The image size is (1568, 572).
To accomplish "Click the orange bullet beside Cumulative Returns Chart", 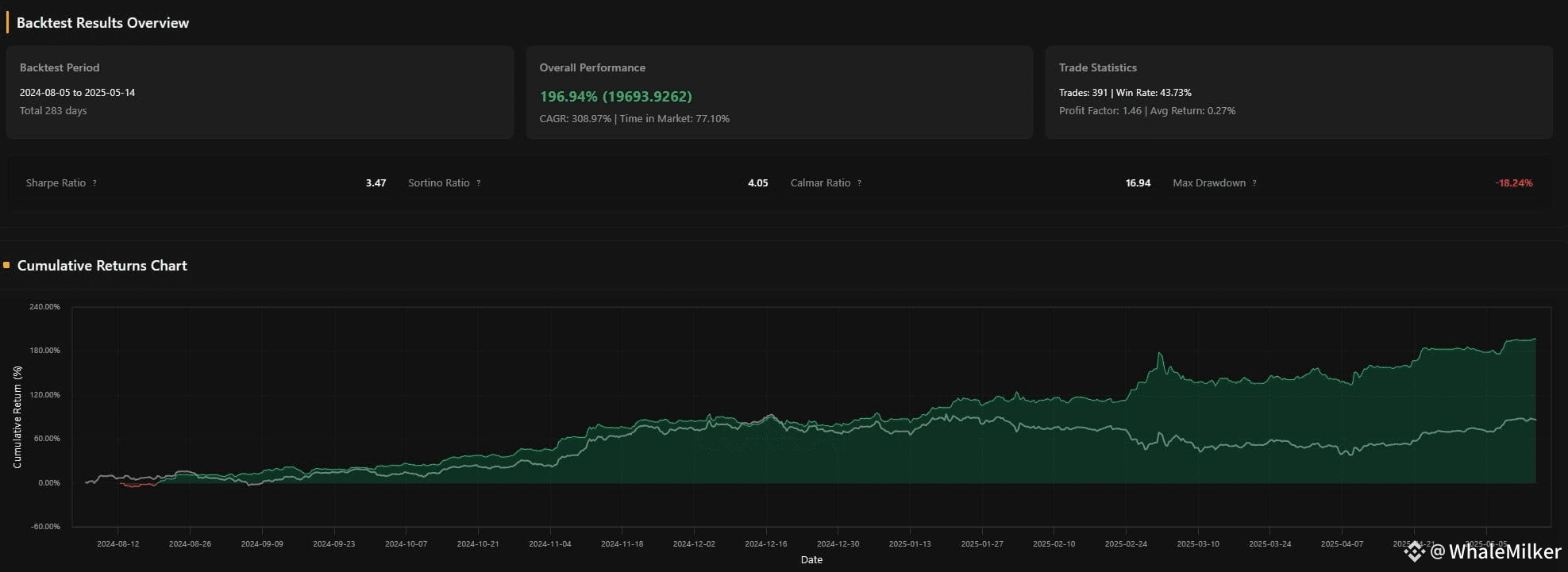I will tap(6, 266).
